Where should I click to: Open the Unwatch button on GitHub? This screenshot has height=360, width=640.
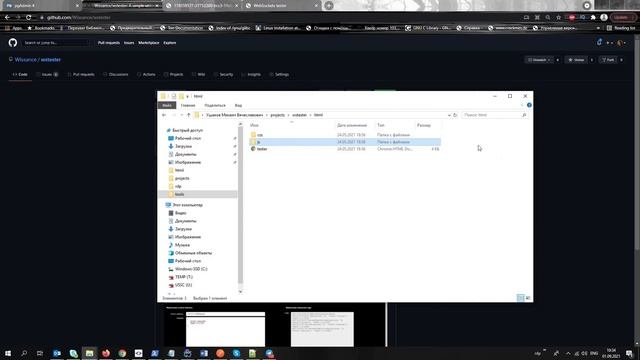[x=539, y=60]
